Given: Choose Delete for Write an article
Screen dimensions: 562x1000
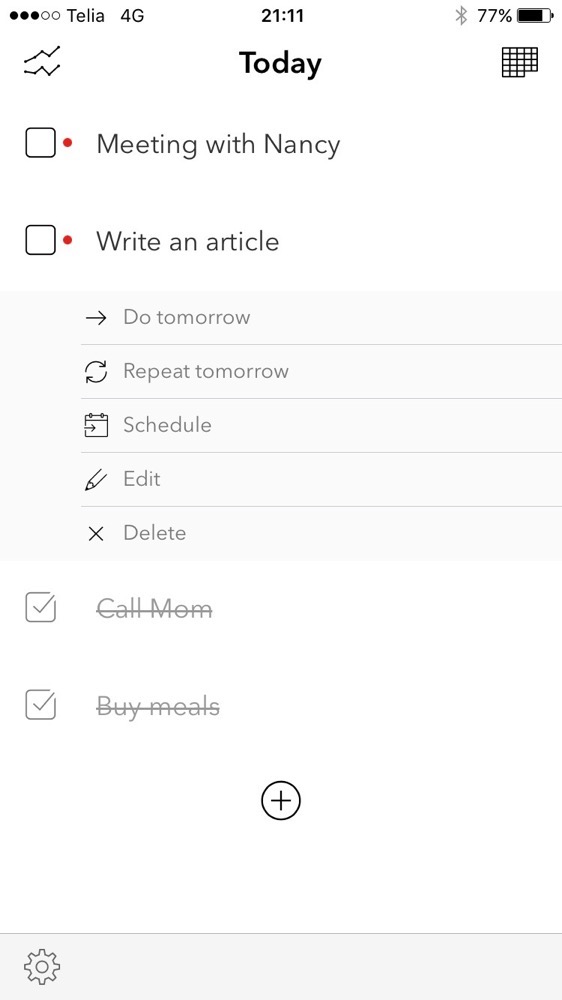Looking at the screenshot, I should point(322,534).
